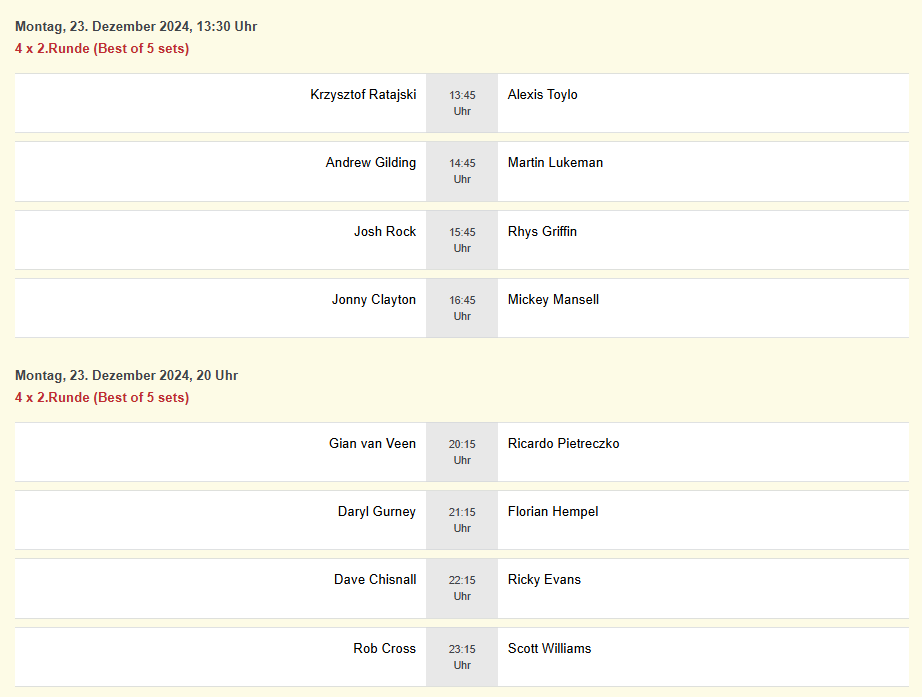Open Mickey Mansell entry
This screenshot has height=697, width=922.
coord(553,300)
